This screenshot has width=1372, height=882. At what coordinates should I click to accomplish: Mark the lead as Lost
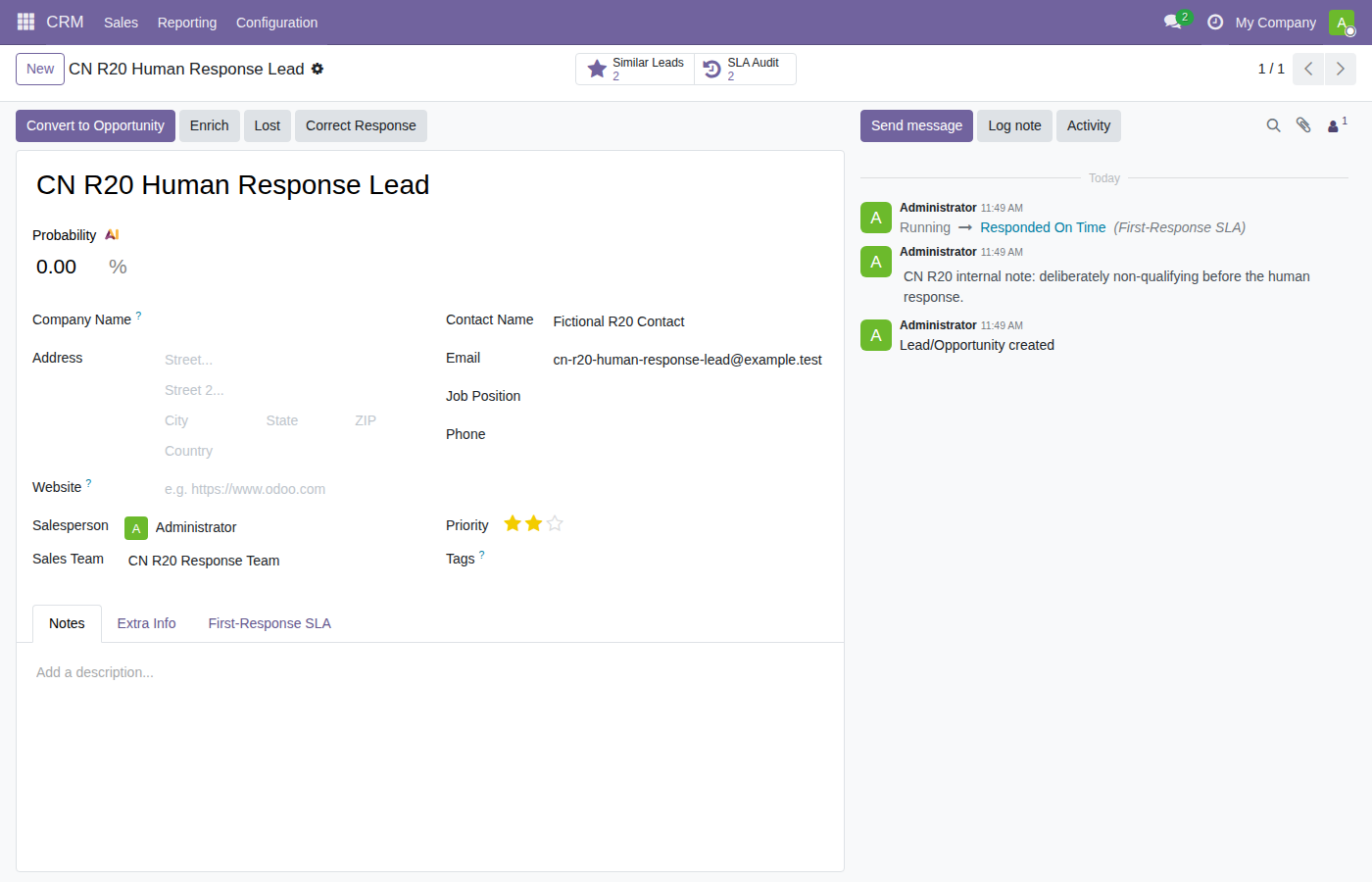(268, 125)
